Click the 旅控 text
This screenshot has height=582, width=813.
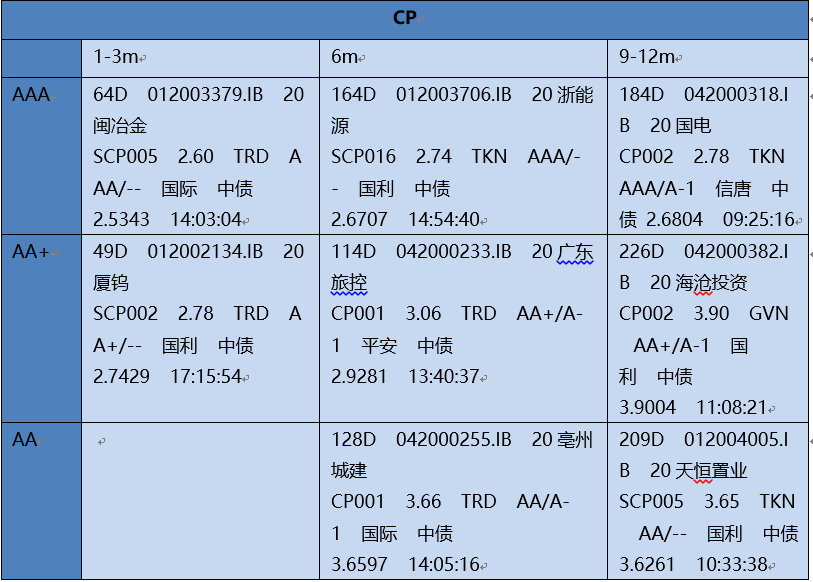pyautogui.click(x=349, y=283)
